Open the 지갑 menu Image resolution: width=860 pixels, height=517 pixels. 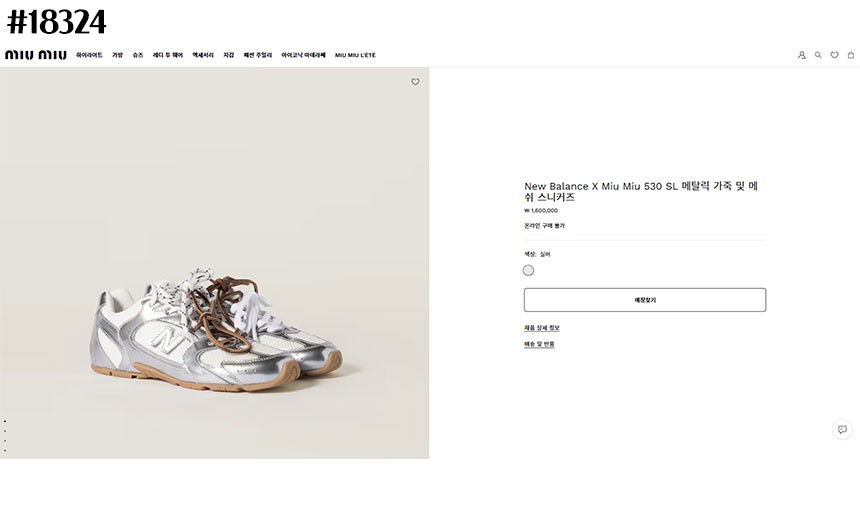point(228,55)
